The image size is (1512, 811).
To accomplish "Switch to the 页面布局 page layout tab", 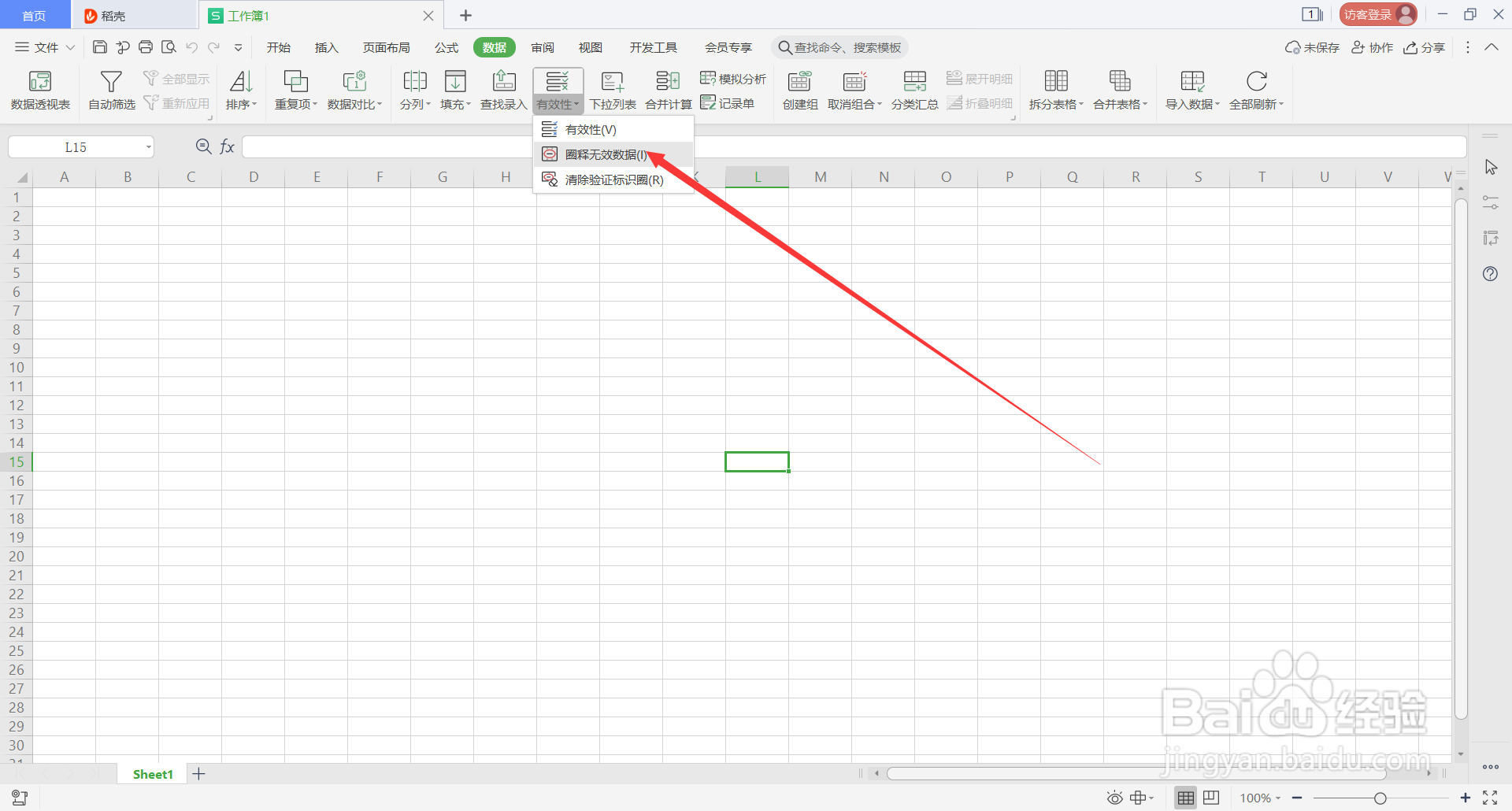I will (x=386, y=47).
